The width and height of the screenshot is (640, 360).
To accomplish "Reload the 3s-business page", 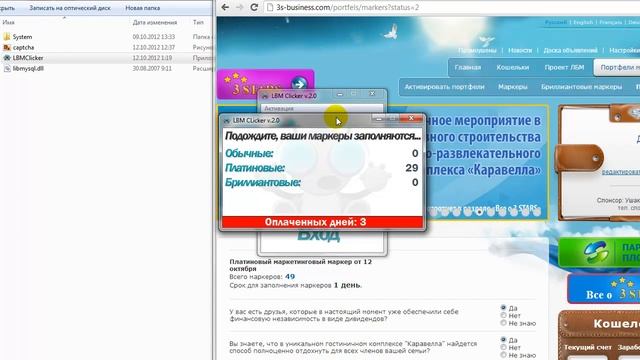I will [x=254, y=7].
